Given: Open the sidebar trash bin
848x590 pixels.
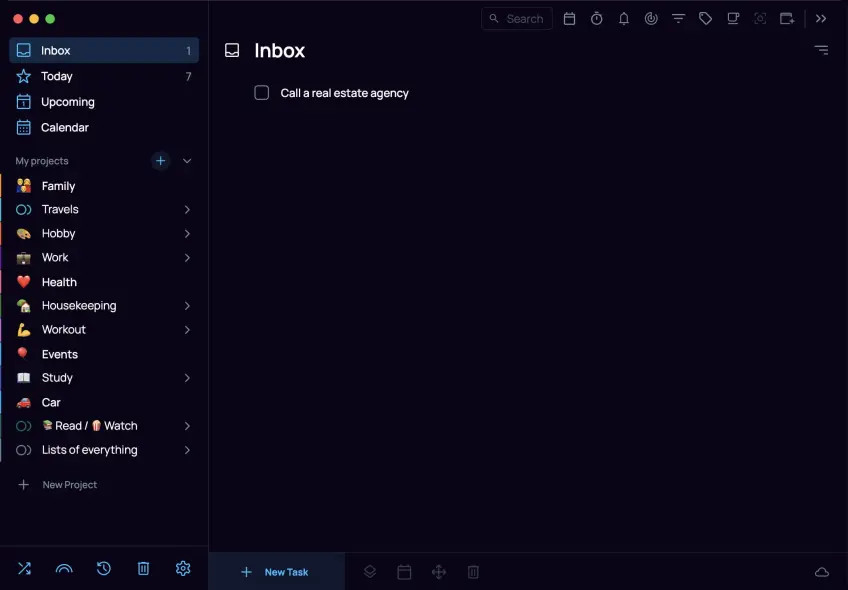Looking at the screenshot, I should pyautogui.click(x=143, y=569).
